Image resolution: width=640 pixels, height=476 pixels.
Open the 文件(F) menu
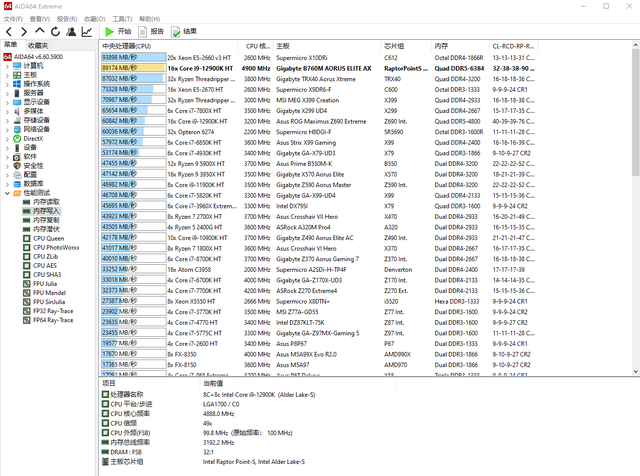[13, 19]
